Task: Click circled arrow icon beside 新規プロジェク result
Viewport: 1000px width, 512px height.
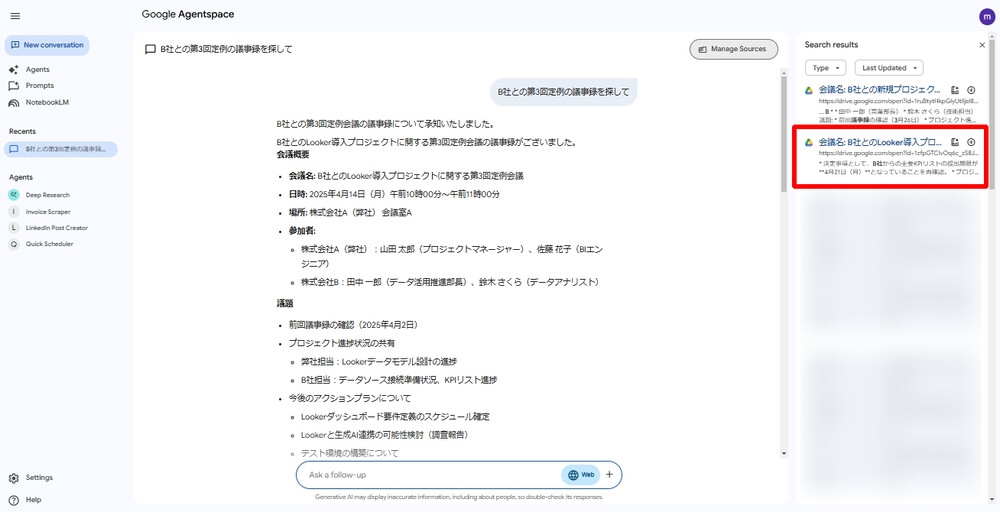Action: 971,90
